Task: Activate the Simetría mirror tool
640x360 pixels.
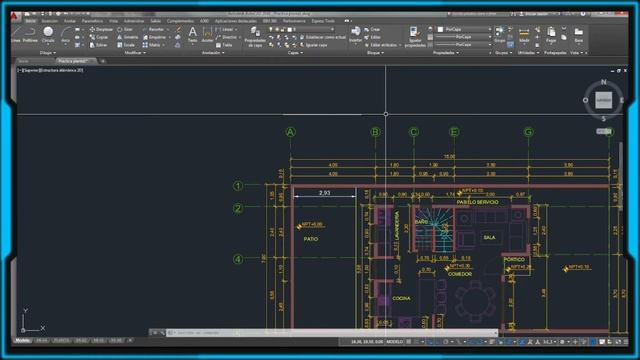Action: [128, 37]
